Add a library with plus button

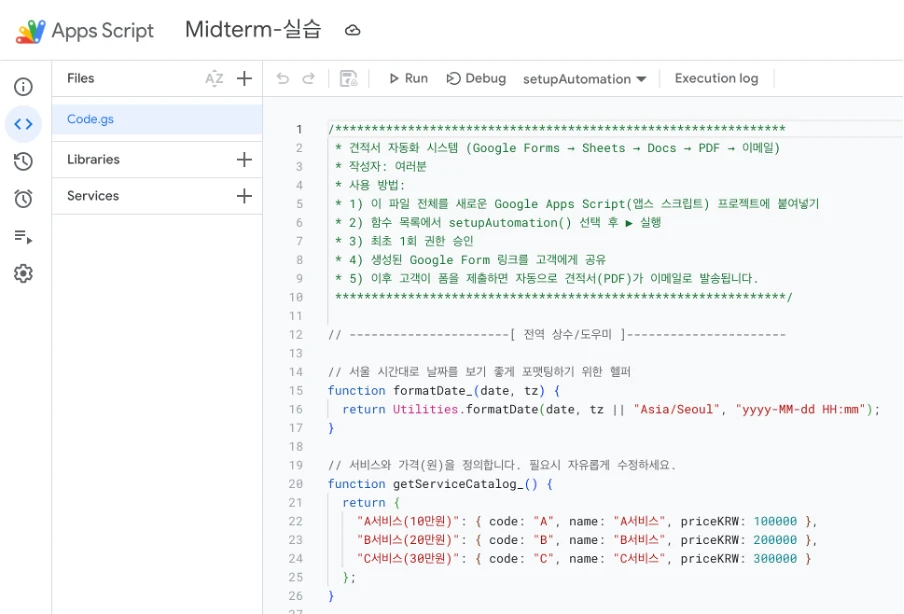click(x=244, y=160)
